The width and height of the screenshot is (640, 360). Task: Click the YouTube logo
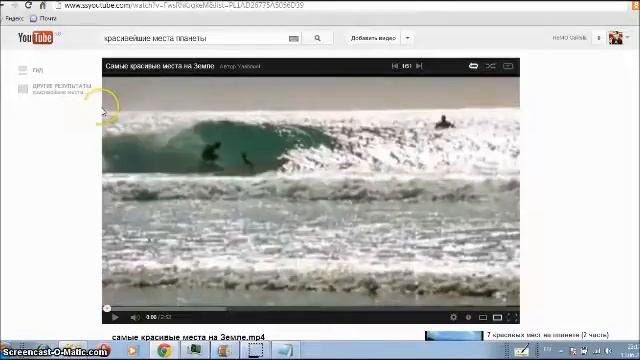(35, 38)
